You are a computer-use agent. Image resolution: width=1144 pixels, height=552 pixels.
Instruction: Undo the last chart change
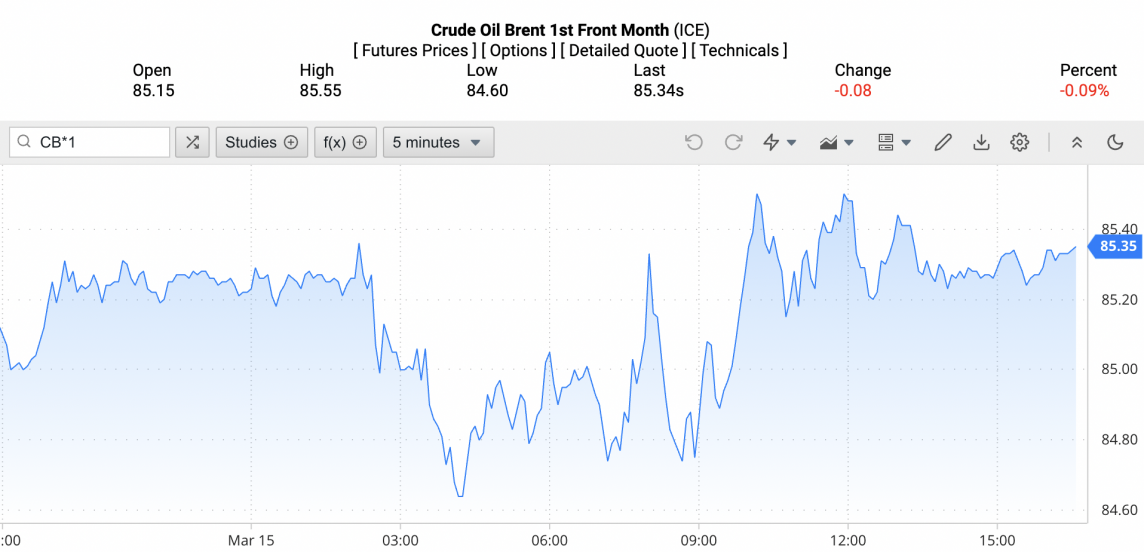[x=694, y=142]
